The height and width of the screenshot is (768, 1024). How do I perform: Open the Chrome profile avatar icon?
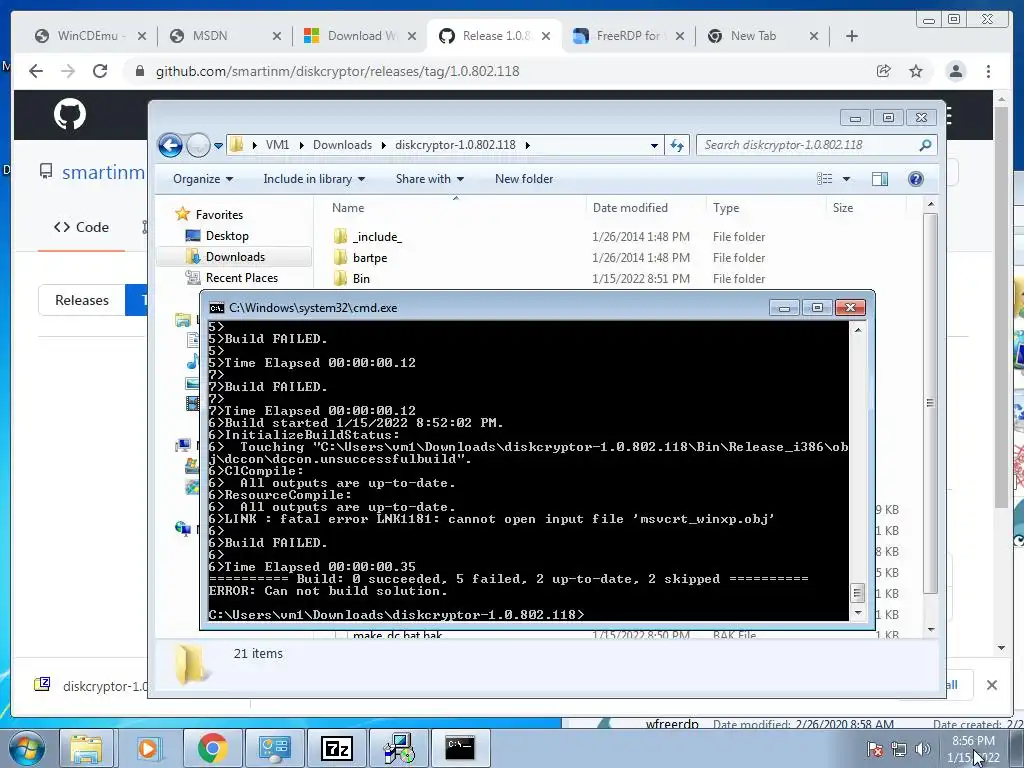pyautogui.click(x=956, y=71)
